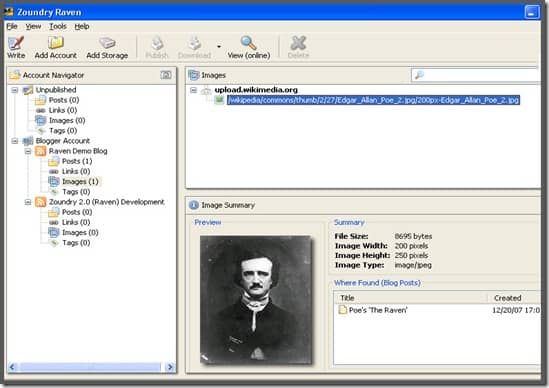Click the RSS icon beside Raven Demo Blog
The image size is (549, 388).
(x=41, y=151)
